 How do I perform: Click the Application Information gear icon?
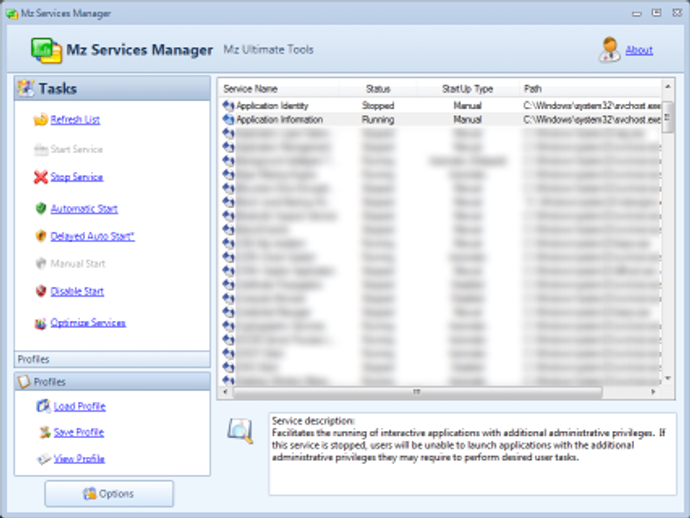point(228,119)
